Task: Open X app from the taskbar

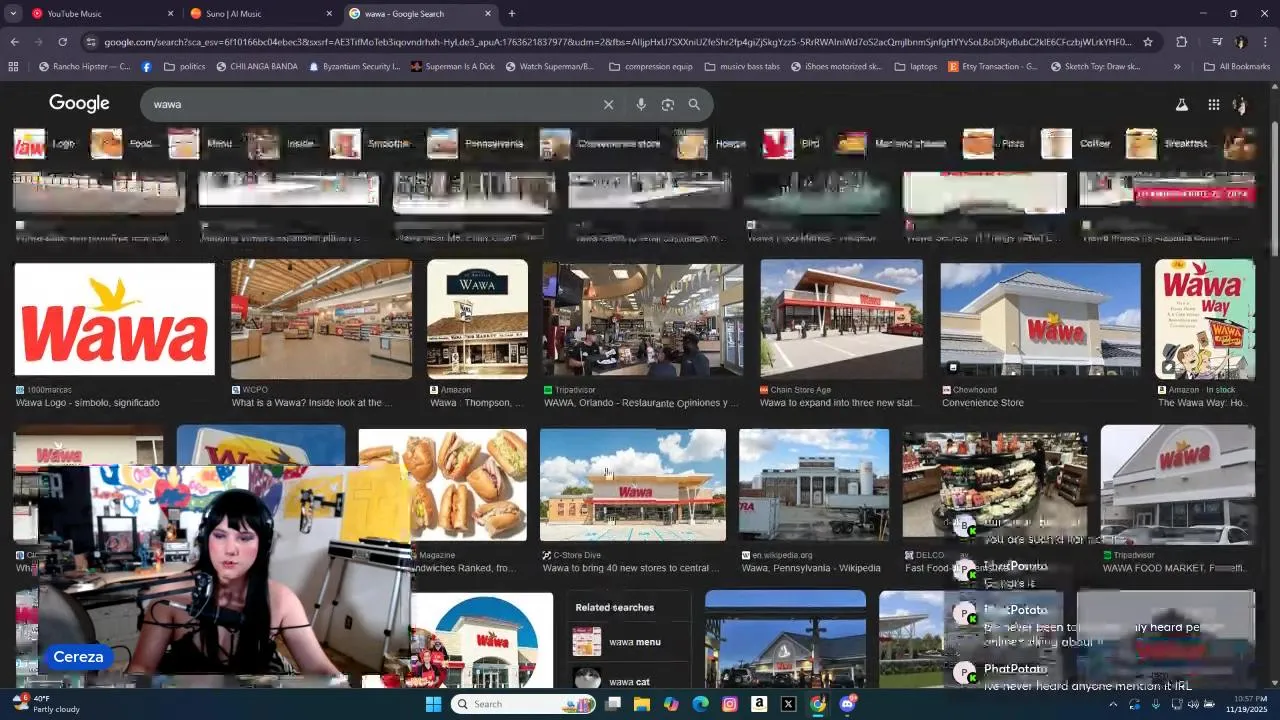Action: click(x=788, y=704)
